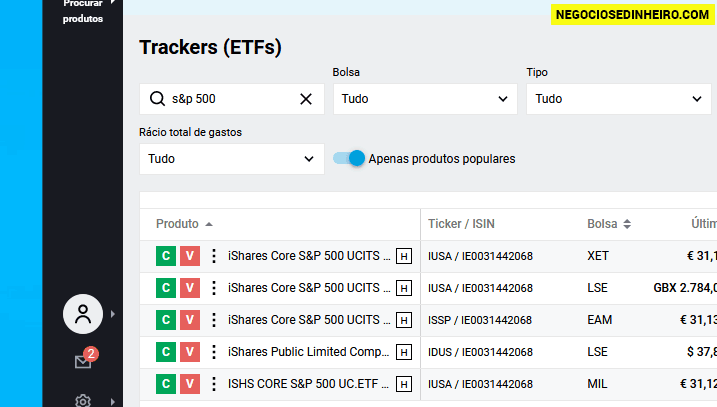Open iShares Core S&P 500 UCITS on XET
The width and height of the screenshot is (717, 407).
(x=309, y=256)
